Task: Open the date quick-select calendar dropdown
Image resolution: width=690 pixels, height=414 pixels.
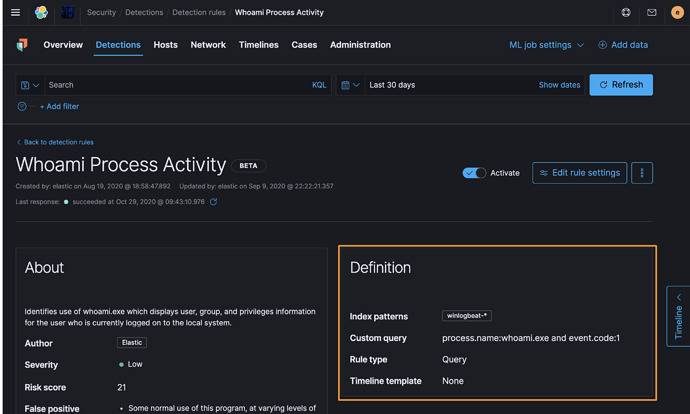Action: 349,85
